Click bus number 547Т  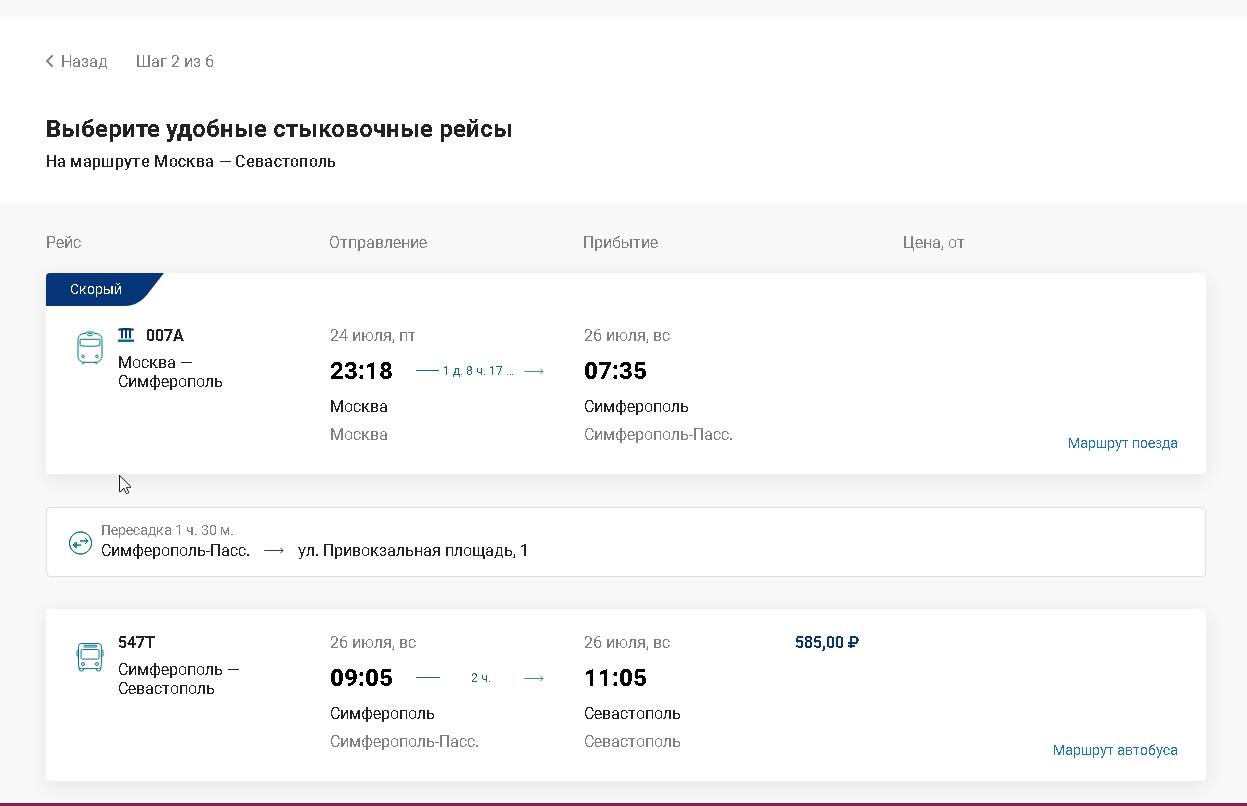click(x=137, y=642)
